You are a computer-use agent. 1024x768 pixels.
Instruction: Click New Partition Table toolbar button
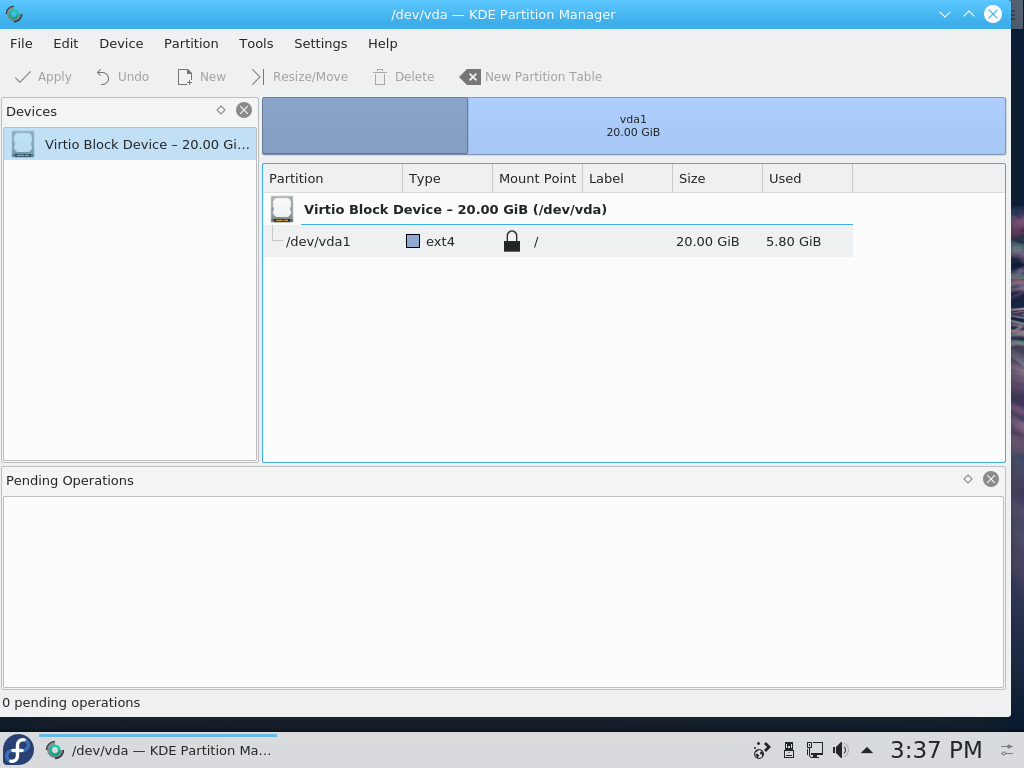pyautogui.click(x=531, y=77)
